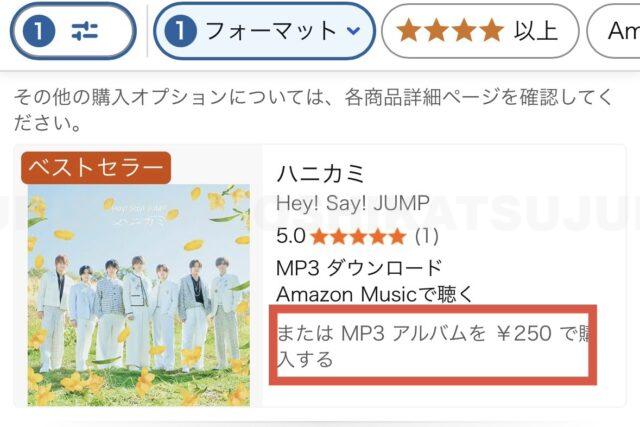Toggle the four stars 以上 filter chip
Viewport: 640px width, 427px height.
click(x=480, y=31)
